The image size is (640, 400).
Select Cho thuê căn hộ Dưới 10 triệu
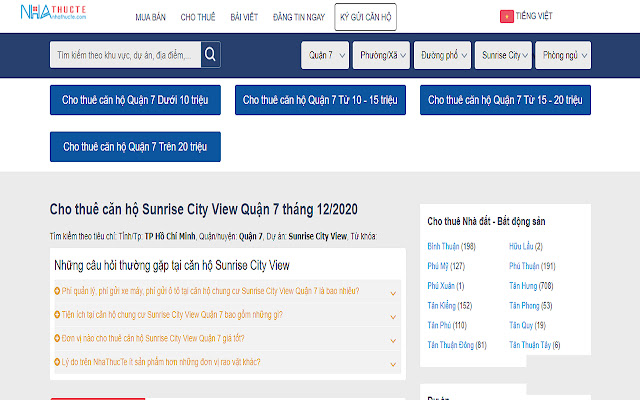[135, 100]
